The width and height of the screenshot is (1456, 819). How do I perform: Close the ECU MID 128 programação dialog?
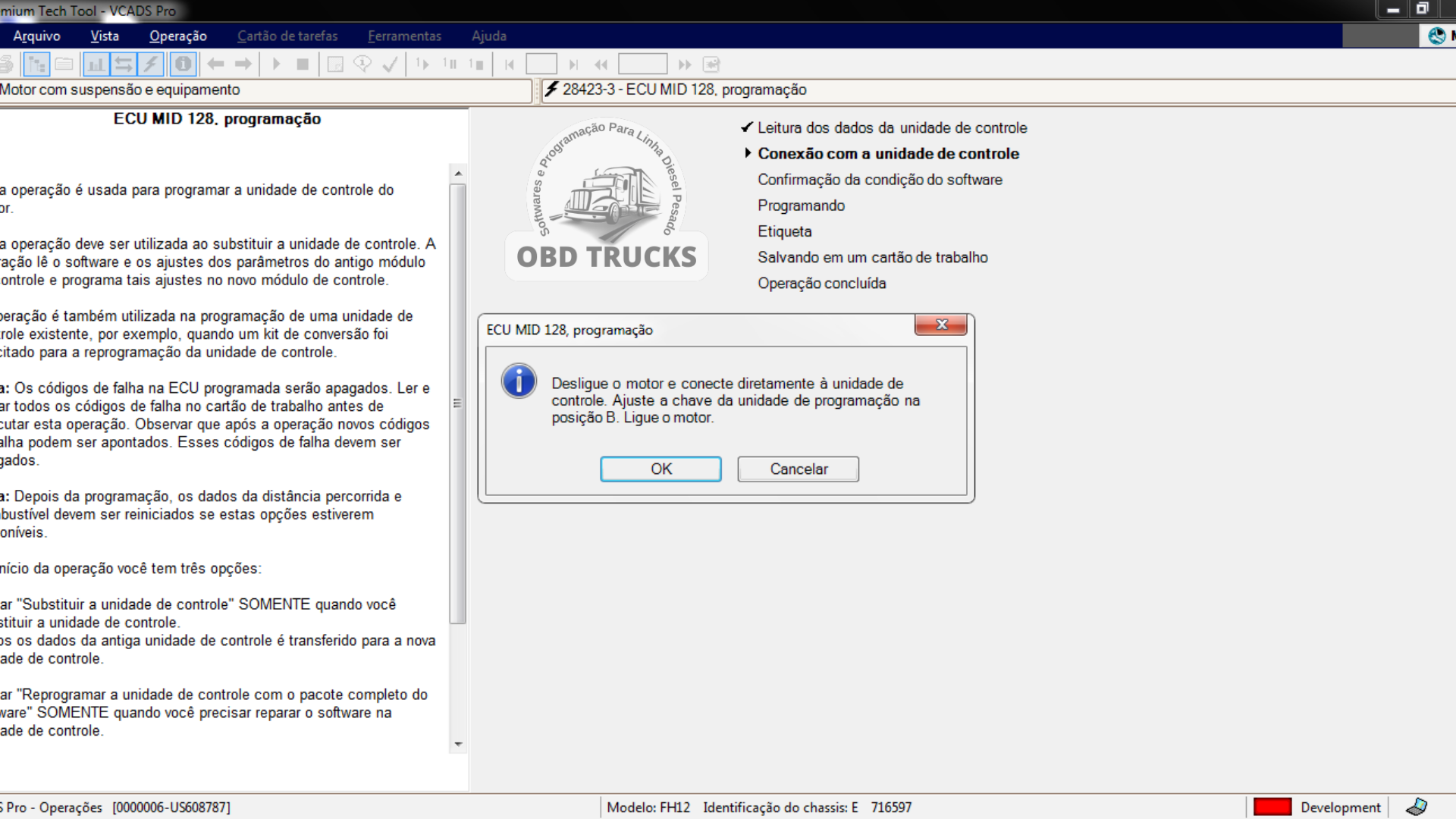941,325
